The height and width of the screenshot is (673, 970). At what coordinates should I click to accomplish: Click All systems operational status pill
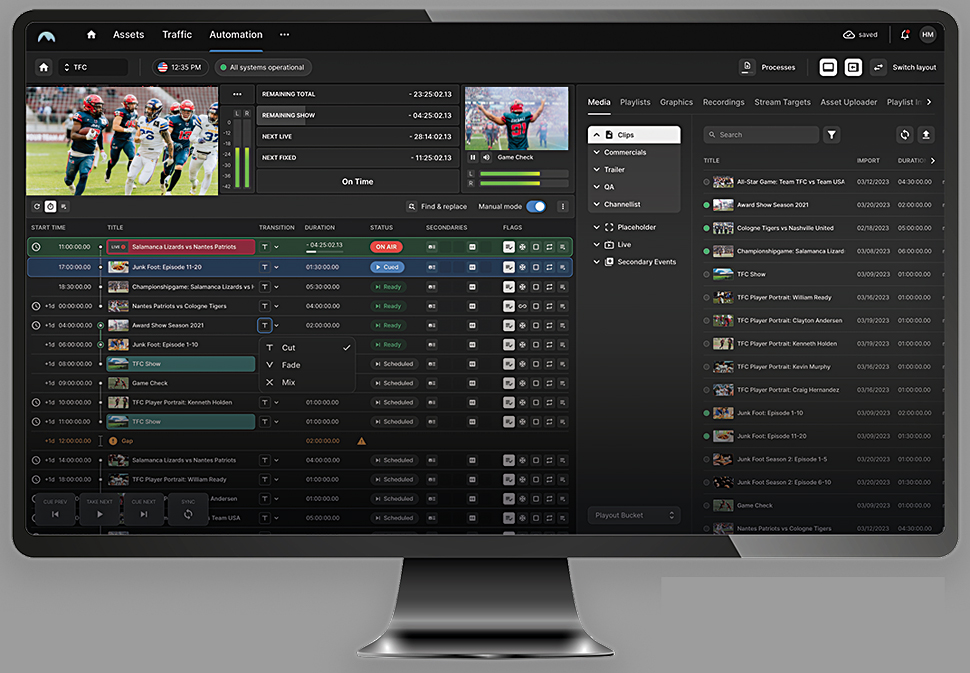264,67
